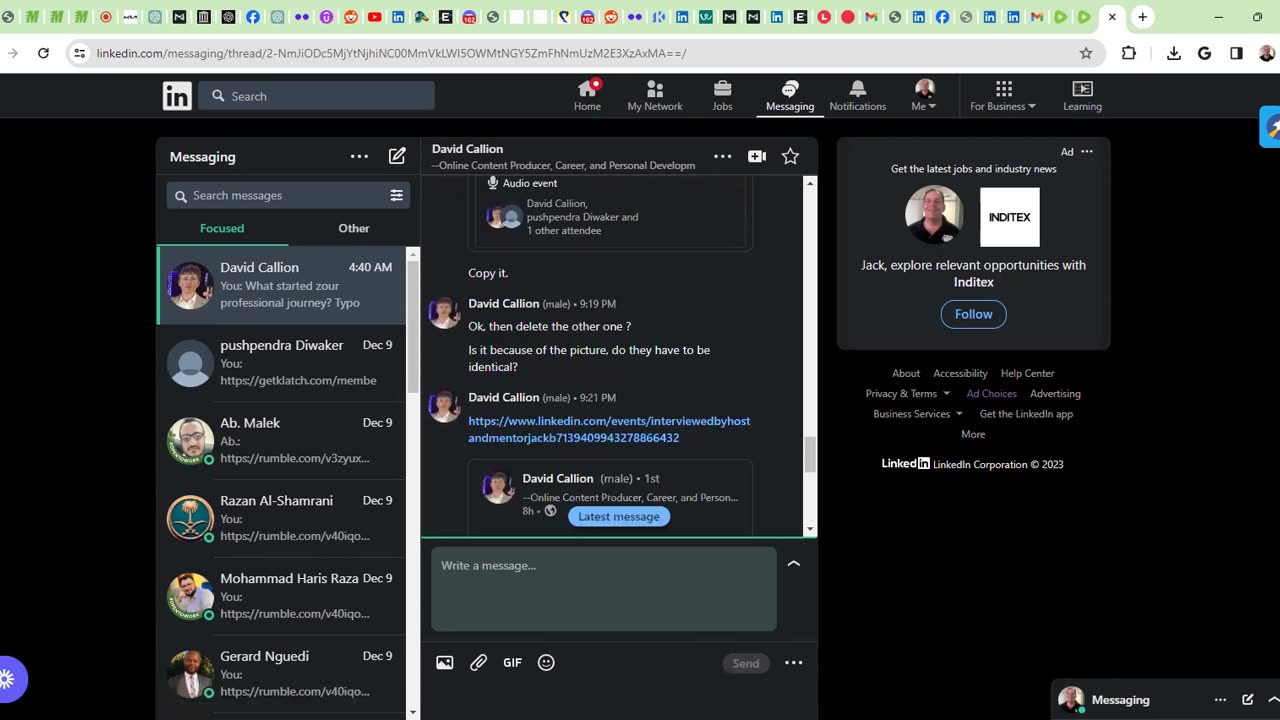Attach a file with the paperclip icon
1280x720 pixels.
(478, 662)
